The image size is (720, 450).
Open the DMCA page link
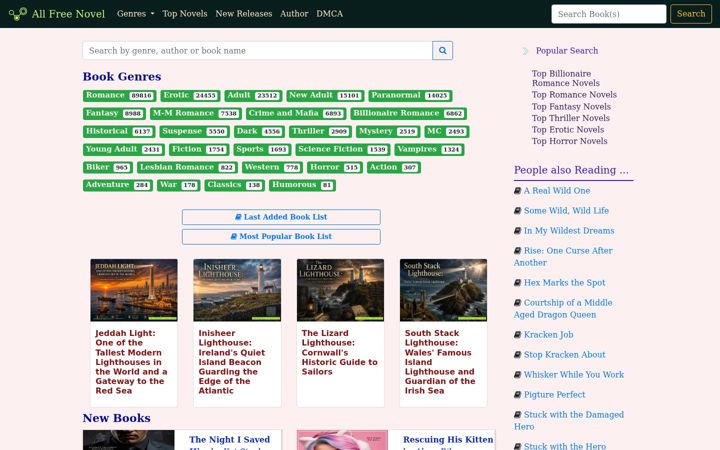(x=329, y=14)
